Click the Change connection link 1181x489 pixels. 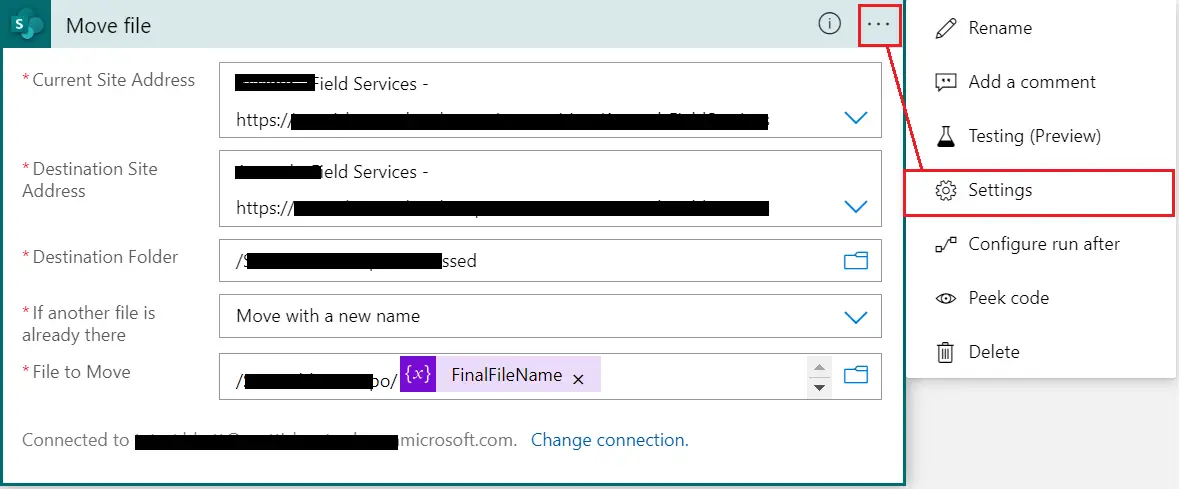pyautogui.click(x=609, y=440)
